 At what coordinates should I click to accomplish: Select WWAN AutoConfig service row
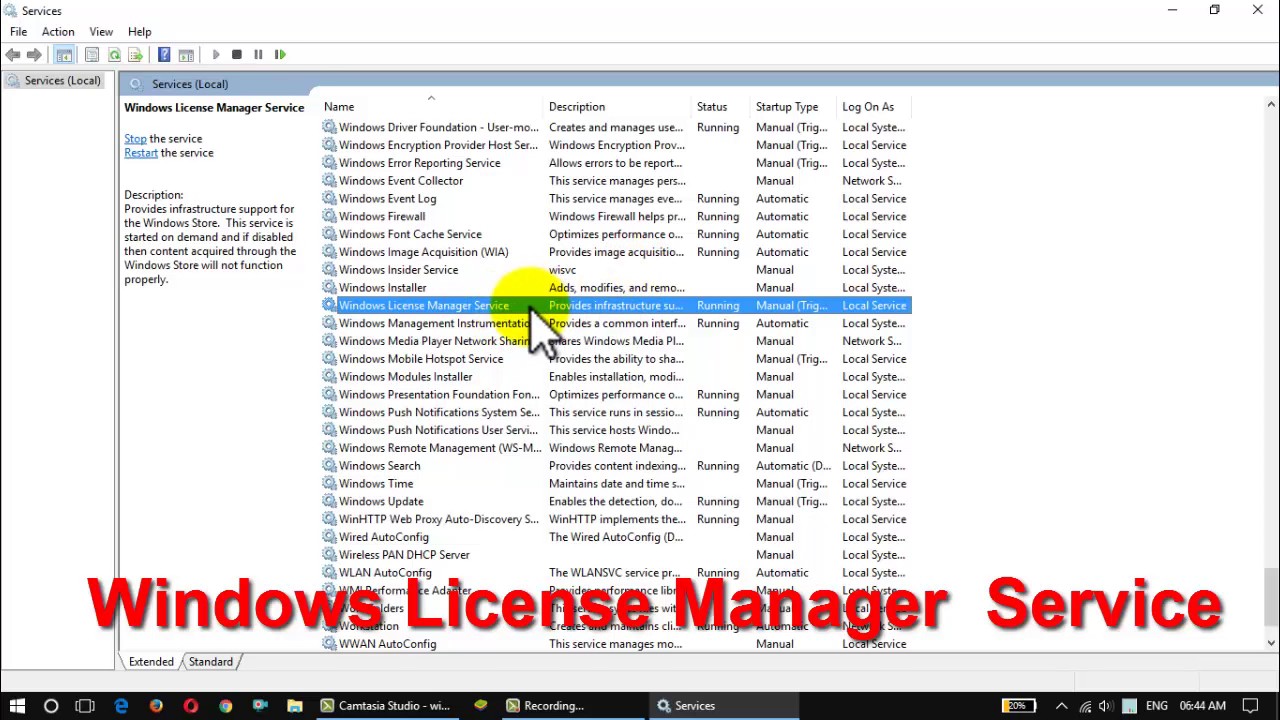point(615,644)
